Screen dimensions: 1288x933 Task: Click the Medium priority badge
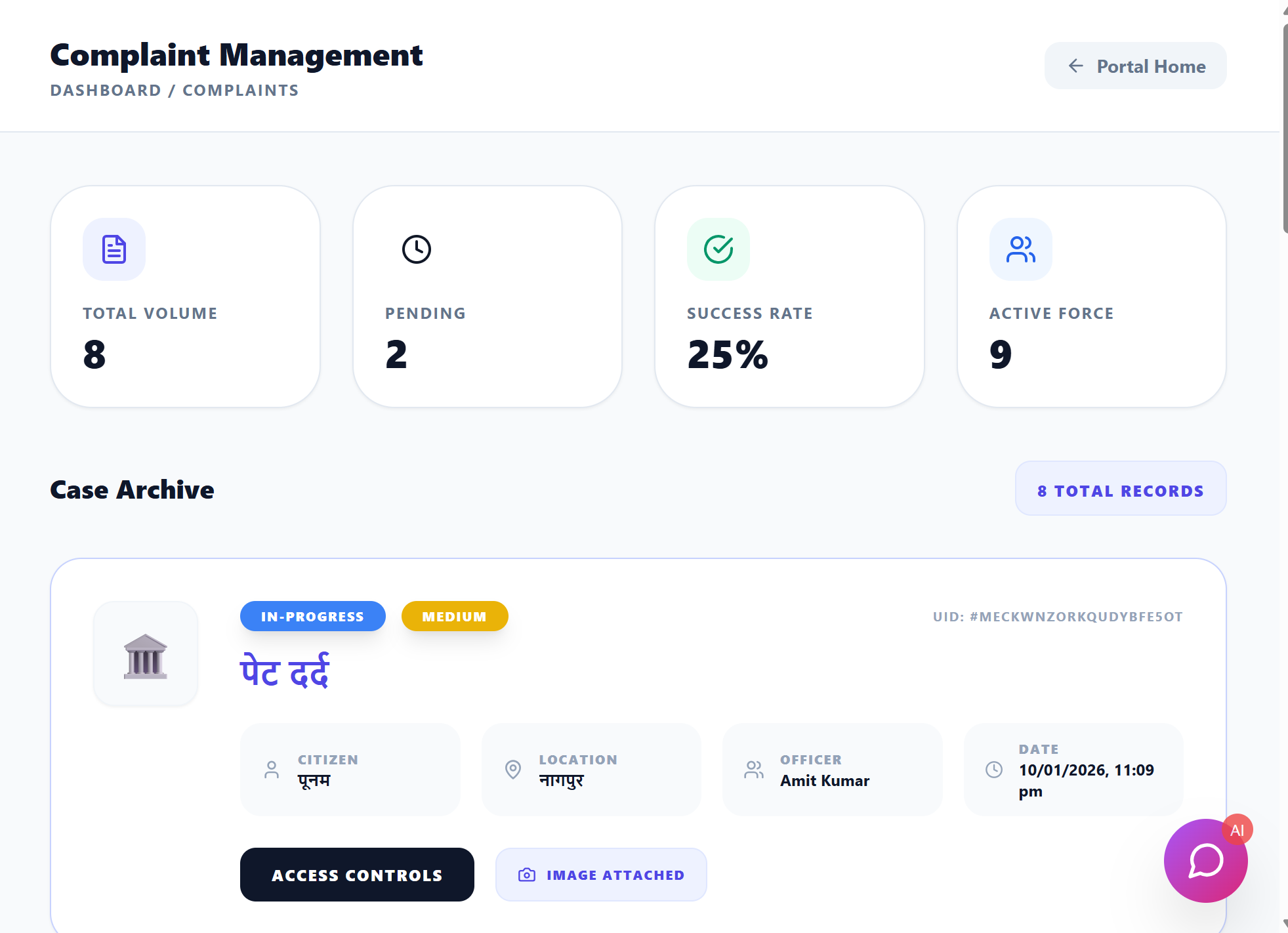pyautogui.click(x=455, y=617)
